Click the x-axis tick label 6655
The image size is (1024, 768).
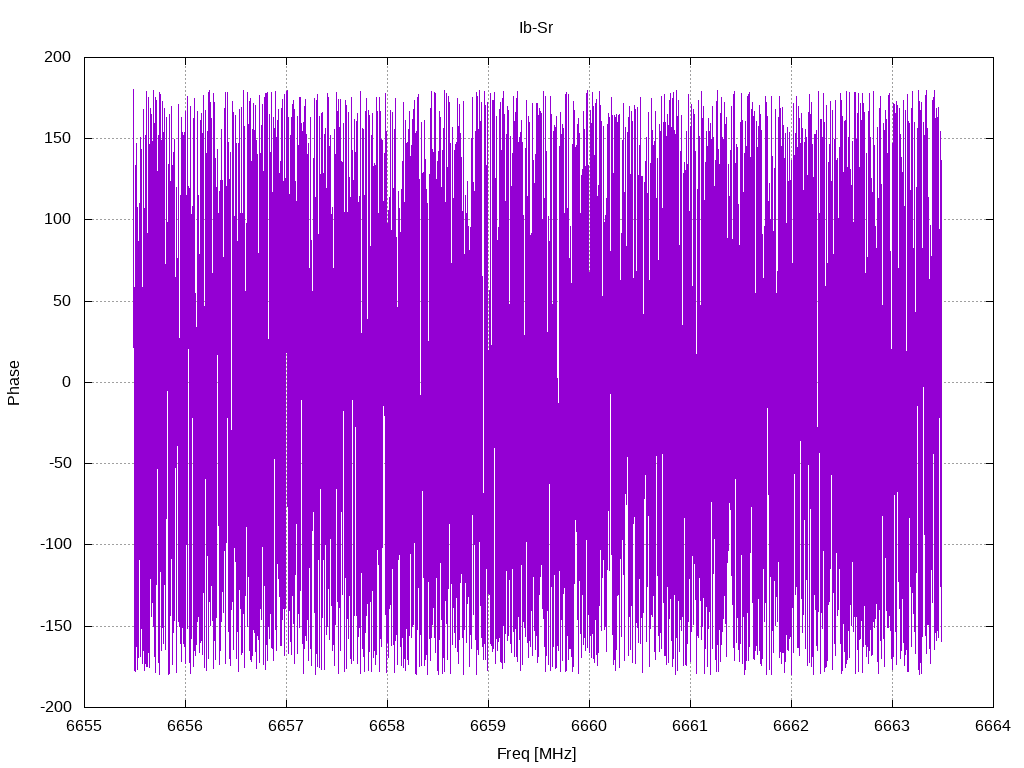point(85,726)
